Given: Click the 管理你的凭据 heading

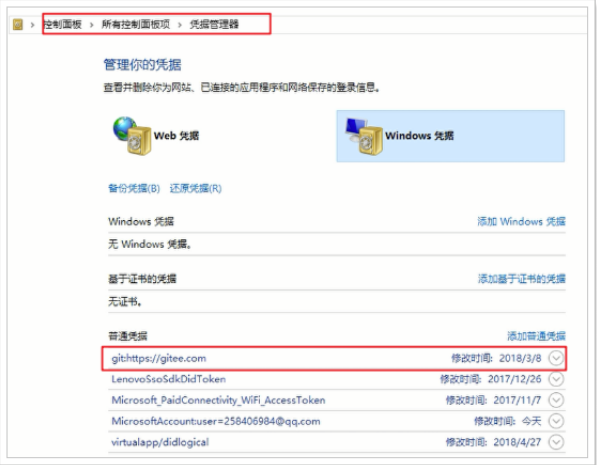Looking at the screenshot, I should click(142, 65).
